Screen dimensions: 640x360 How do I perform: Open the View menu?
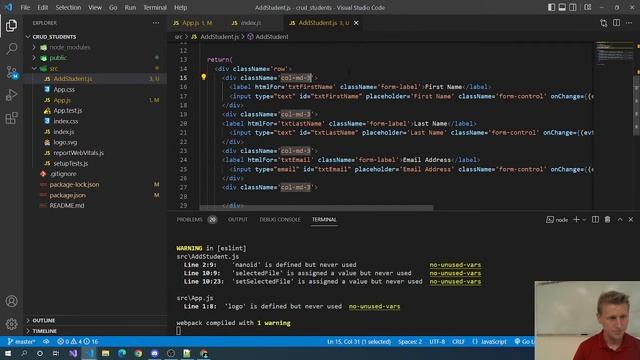(95, 7)
